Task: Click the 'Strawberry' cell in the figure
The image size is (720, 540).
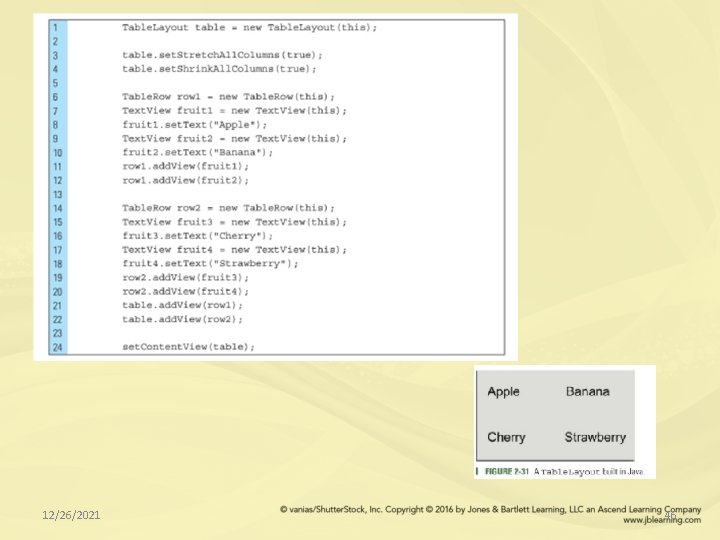Action: pos(595,437)
